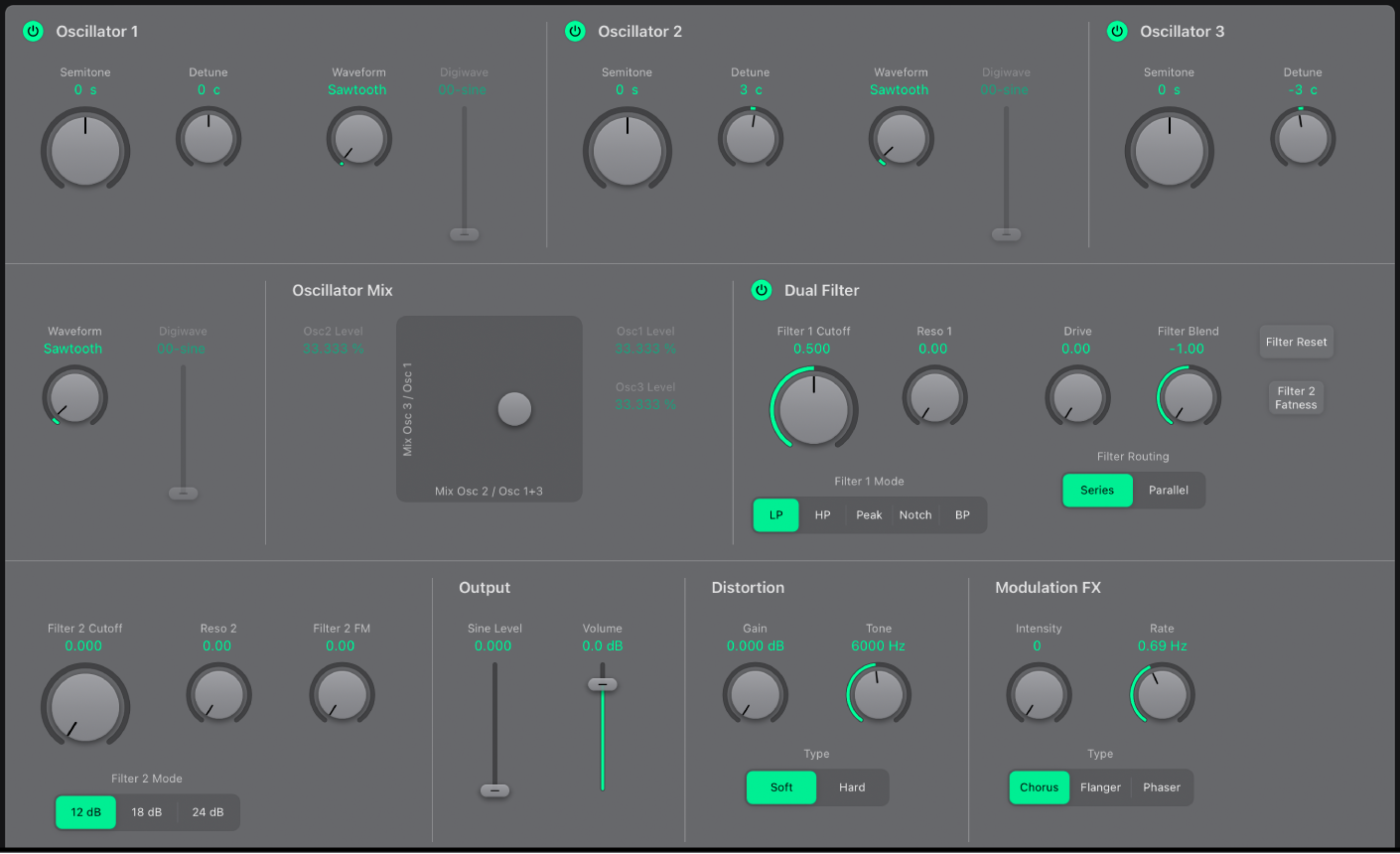The height and width of the screenshot is (854, 1400).
Task: Select the HP filter 1 mode
Action: [822, 515]
